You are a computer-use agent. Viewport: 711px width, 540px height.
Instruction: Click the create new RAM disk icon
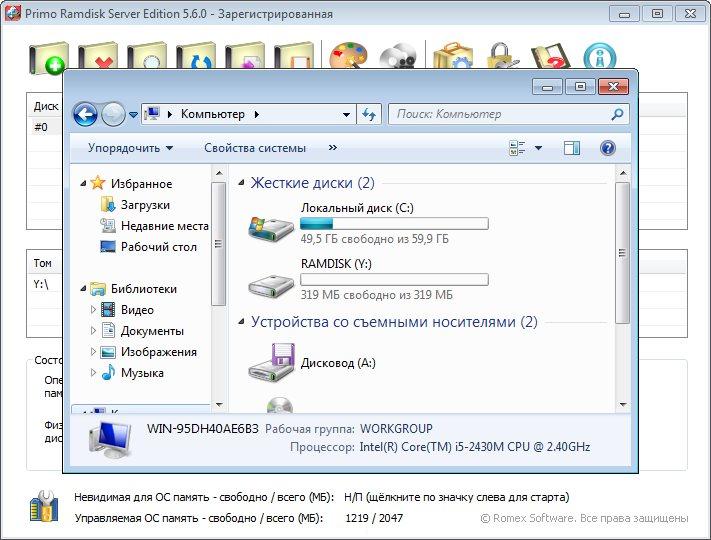click(x=48, y=58)
